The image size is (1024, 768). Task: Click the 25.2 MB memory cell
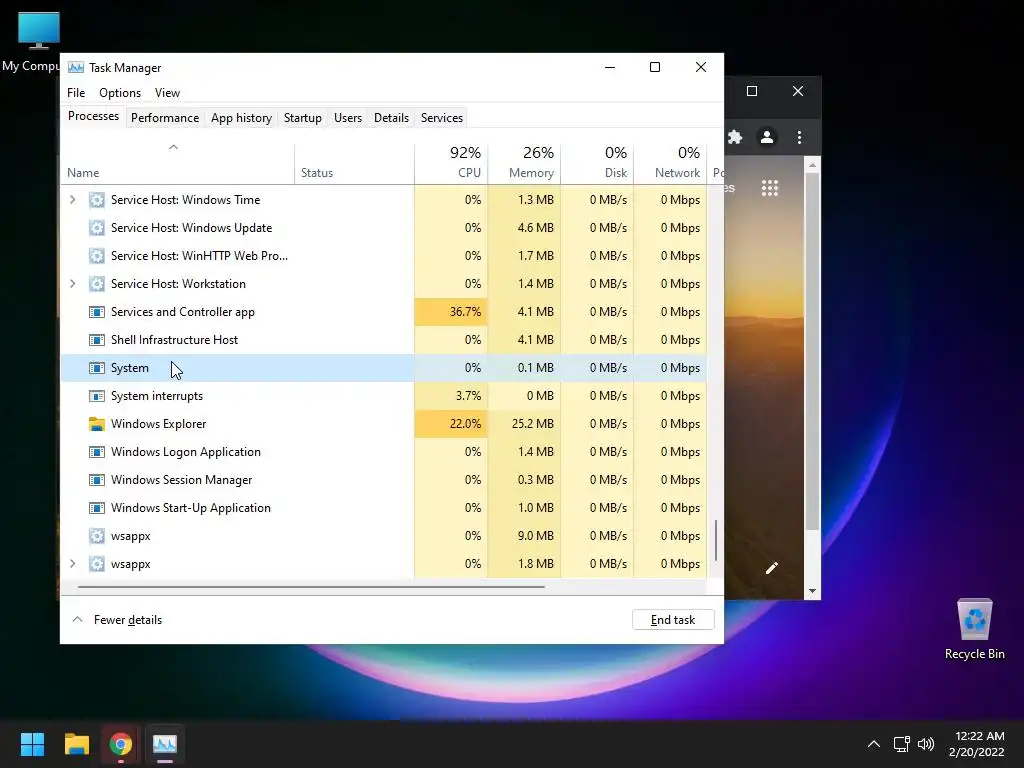click(x=524, y=424)
